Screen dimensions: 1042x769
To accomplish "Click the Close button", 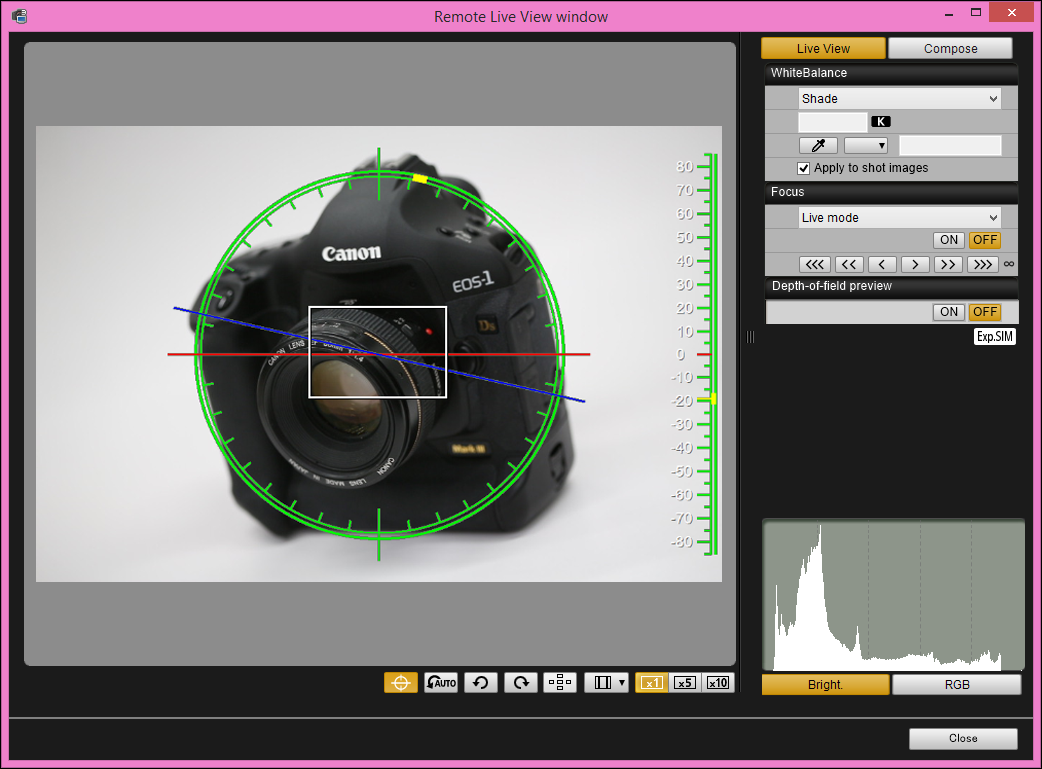I will coord(963,738).
